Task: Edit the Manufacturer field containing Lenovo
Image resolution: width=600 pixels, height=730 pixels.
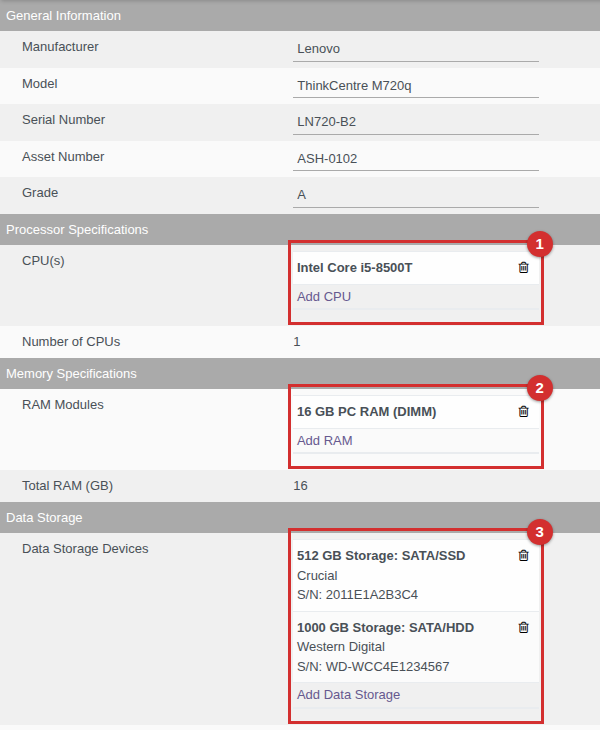Action: click(x=416, y=49)
